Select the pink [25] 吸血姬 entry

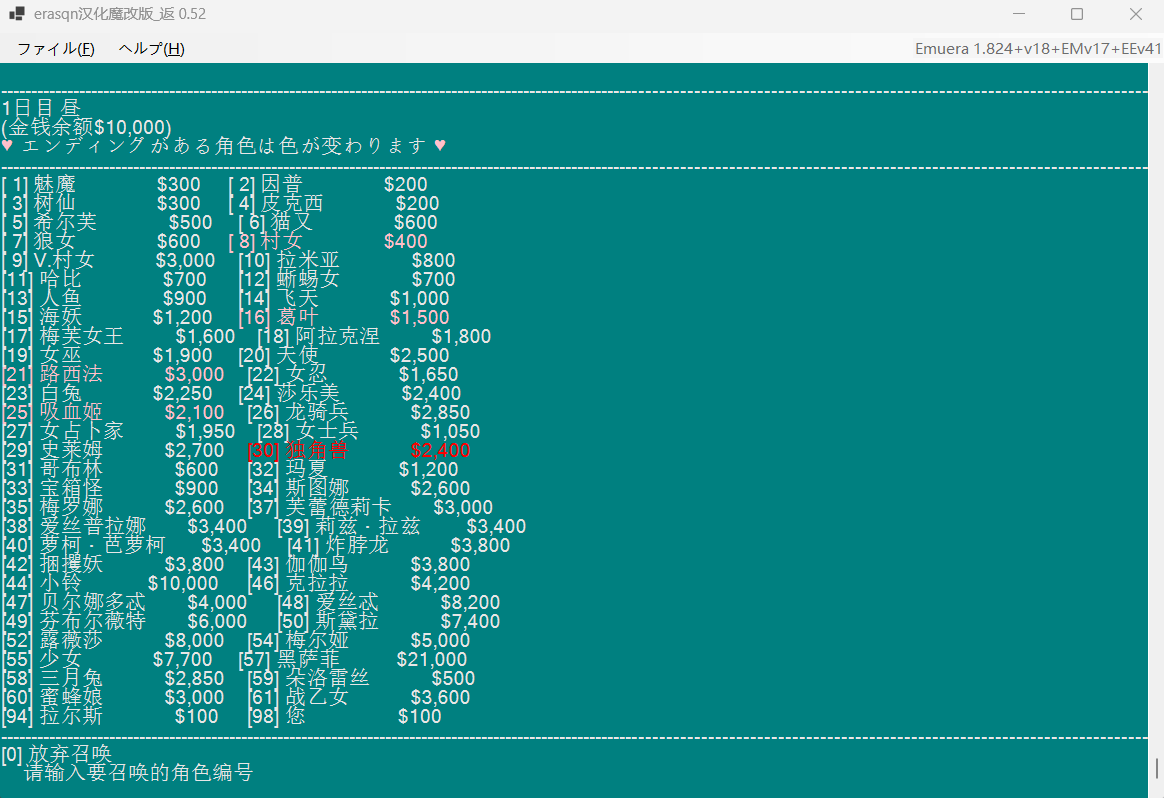click(113, 412)
